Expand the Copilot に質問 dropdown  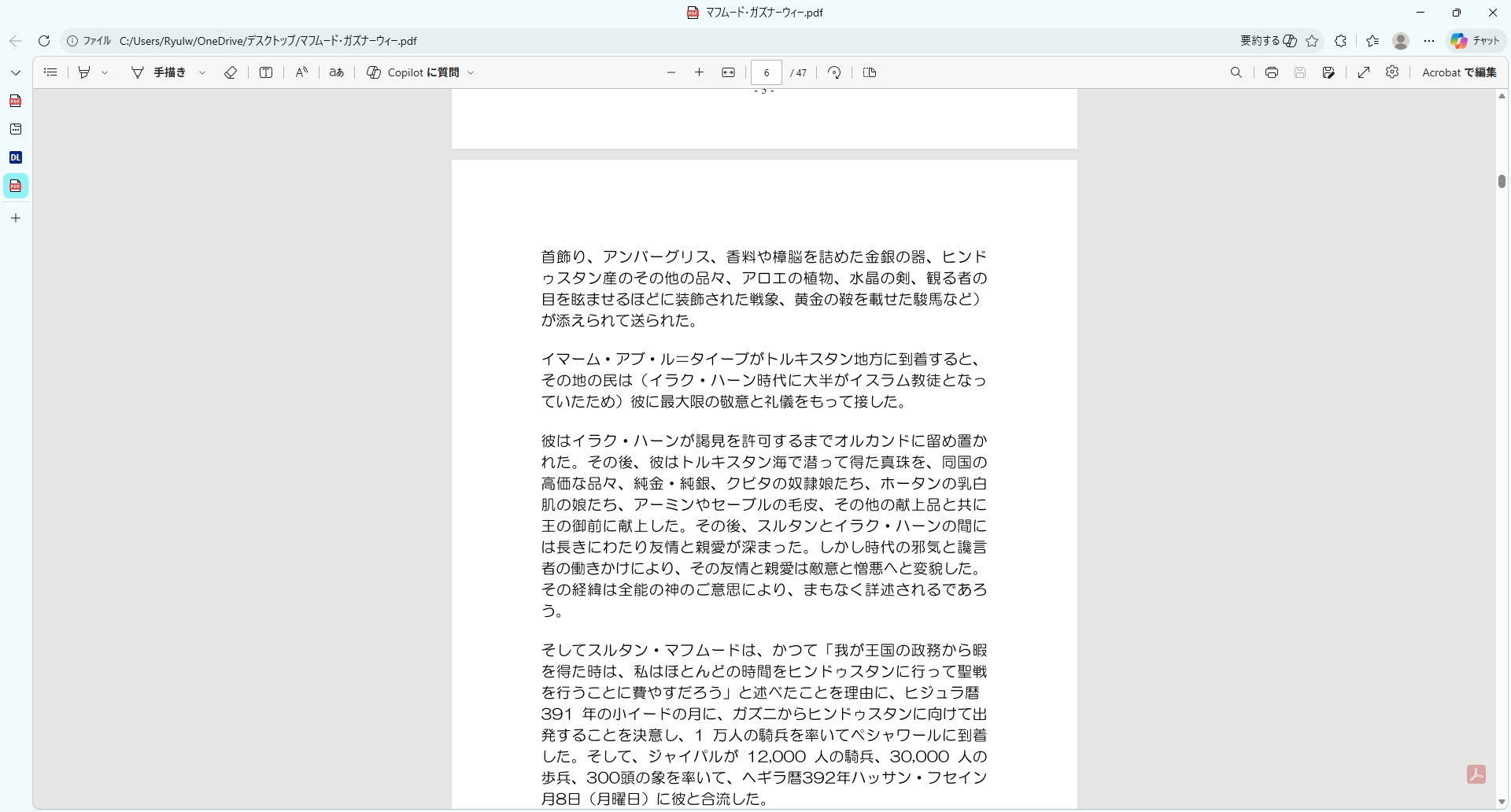coord(471,72)
